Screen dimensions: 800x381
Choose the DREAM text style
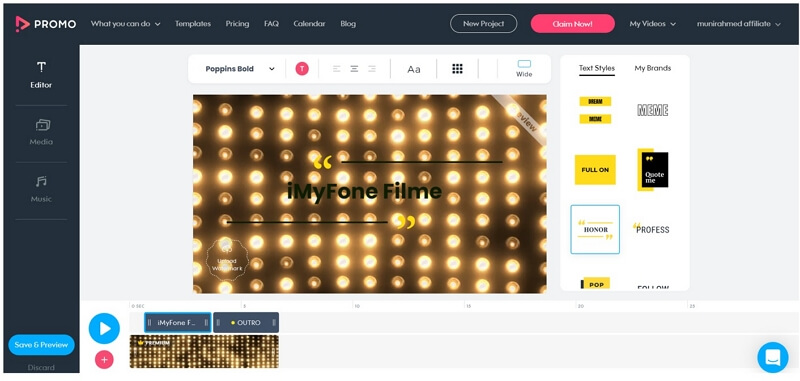click(595, 110)
